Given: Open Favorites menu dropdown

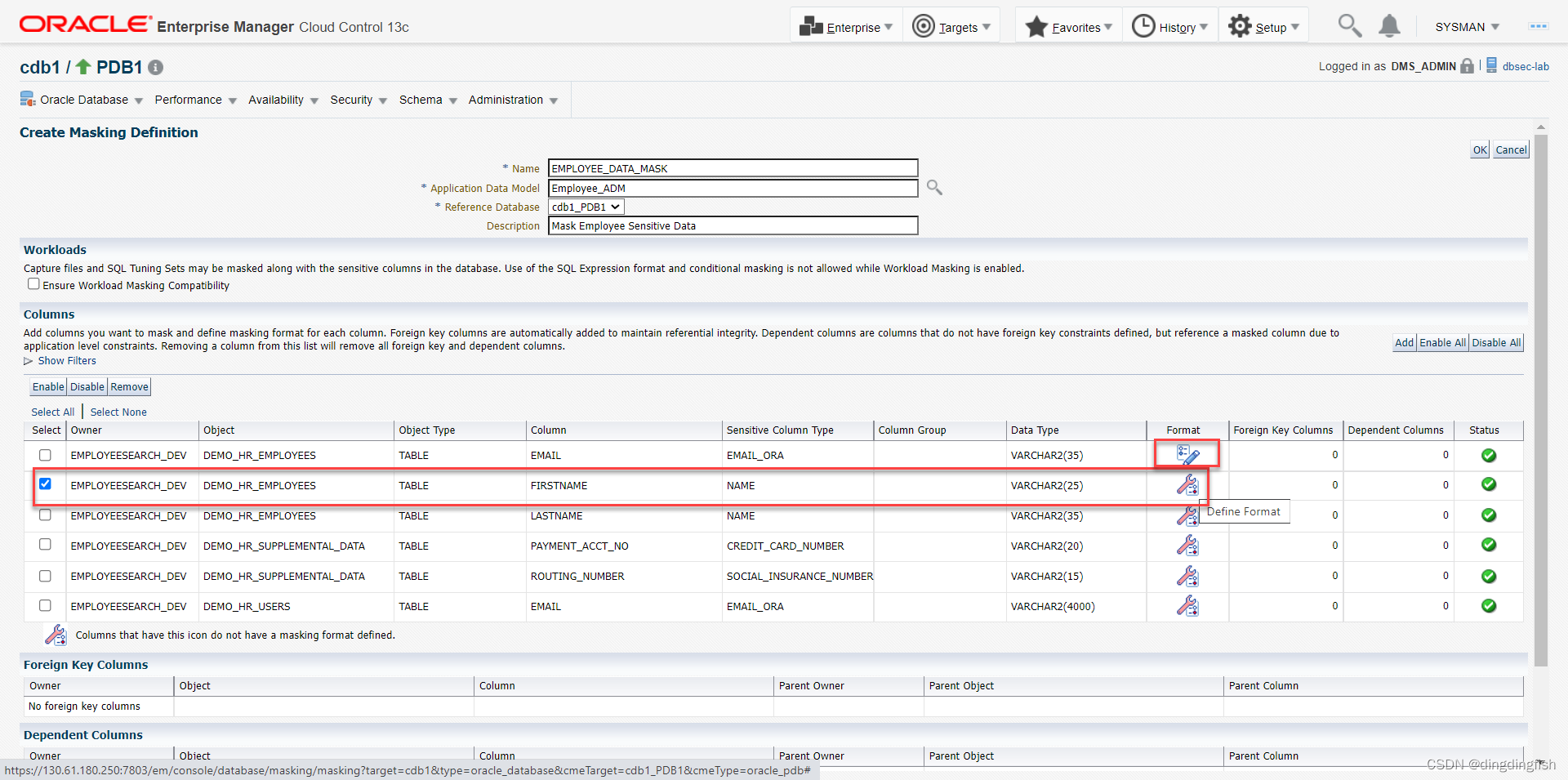Looking at the screenshot, I should pos(1068,26).
